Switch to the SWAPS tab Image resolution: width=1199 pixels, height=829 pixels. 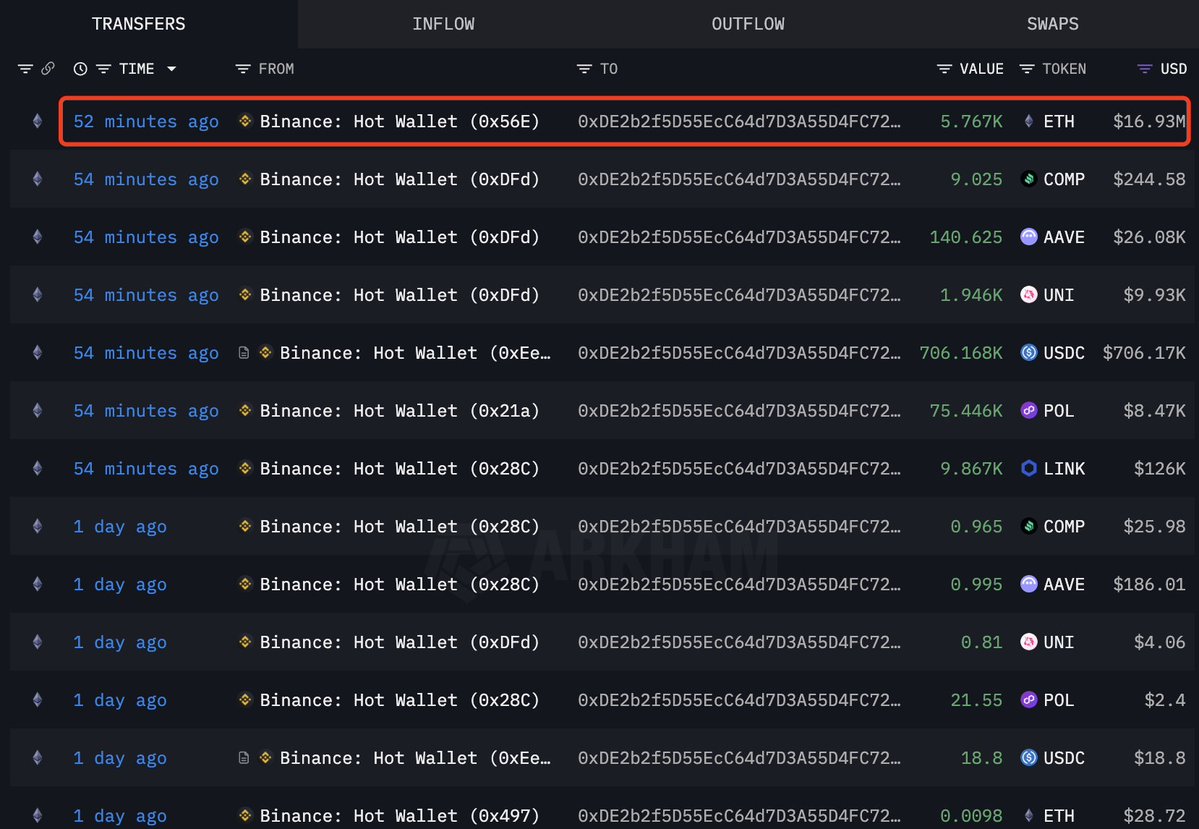coord(1052,24)
